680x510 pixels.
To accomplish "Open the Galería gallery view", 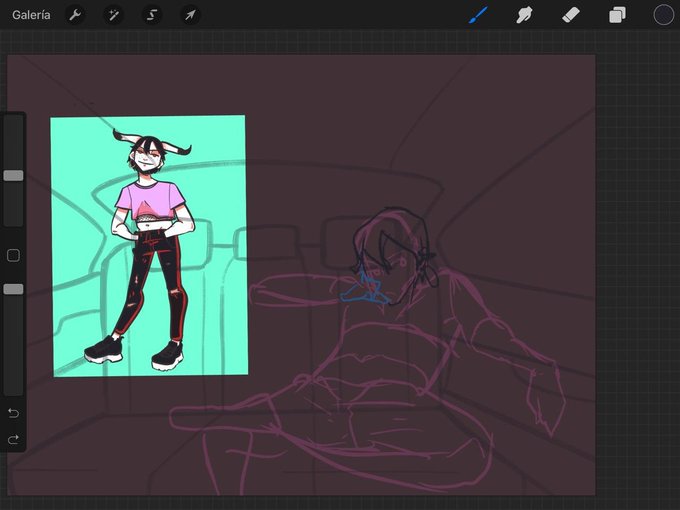I will point(31,15).
